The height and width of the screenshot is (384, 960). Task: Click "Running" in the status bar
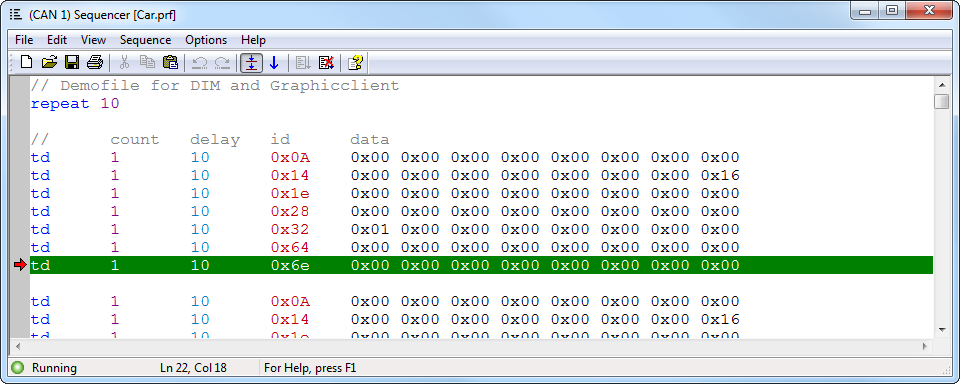(54, 368)
